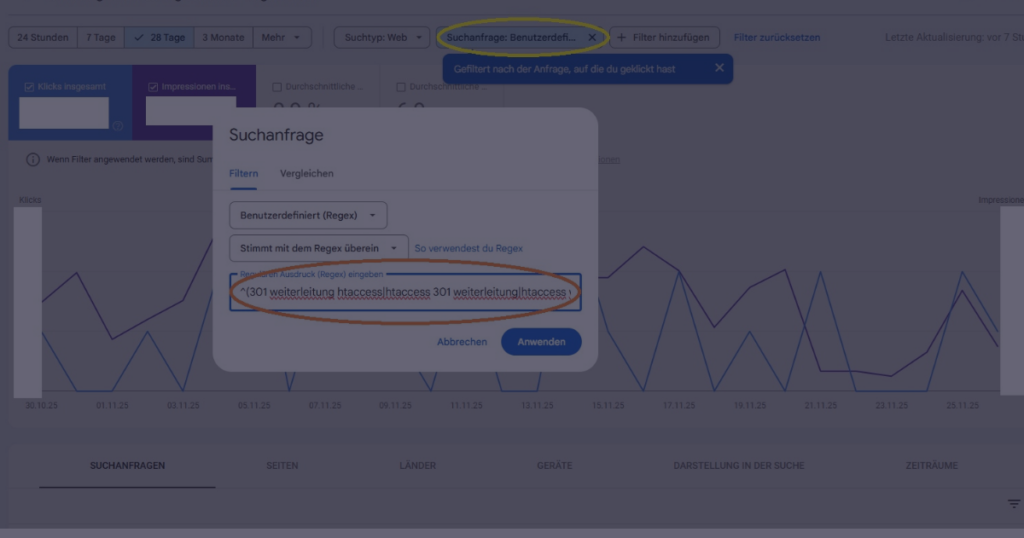
Task: Dismiss the blue 'Gefiltert nach der Anfrage' tooltip
Action: click(x=719, y=68)
